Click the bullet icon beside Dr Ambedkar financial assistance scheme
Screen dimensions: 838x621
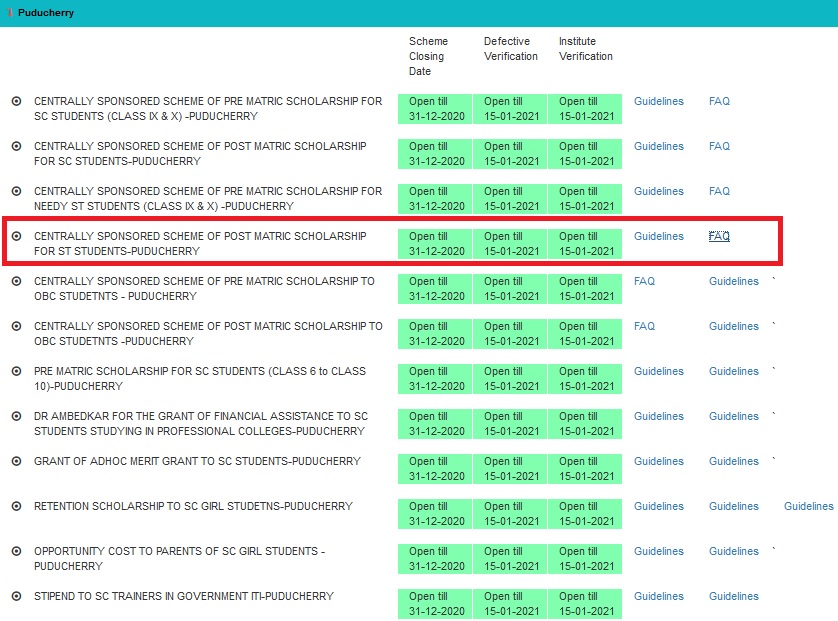pyautogui.click(x=17, y=416)
